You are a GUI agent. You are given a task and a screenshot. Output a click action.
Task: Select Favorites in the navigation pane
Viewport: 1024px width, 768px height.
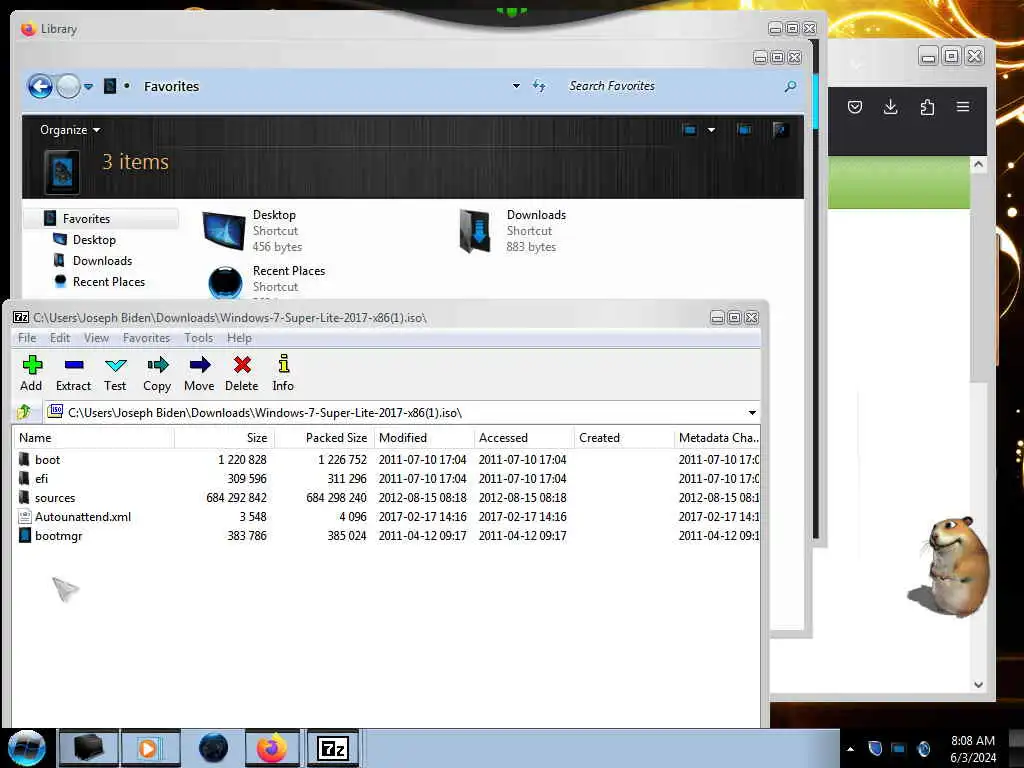[x=101, y=219]
